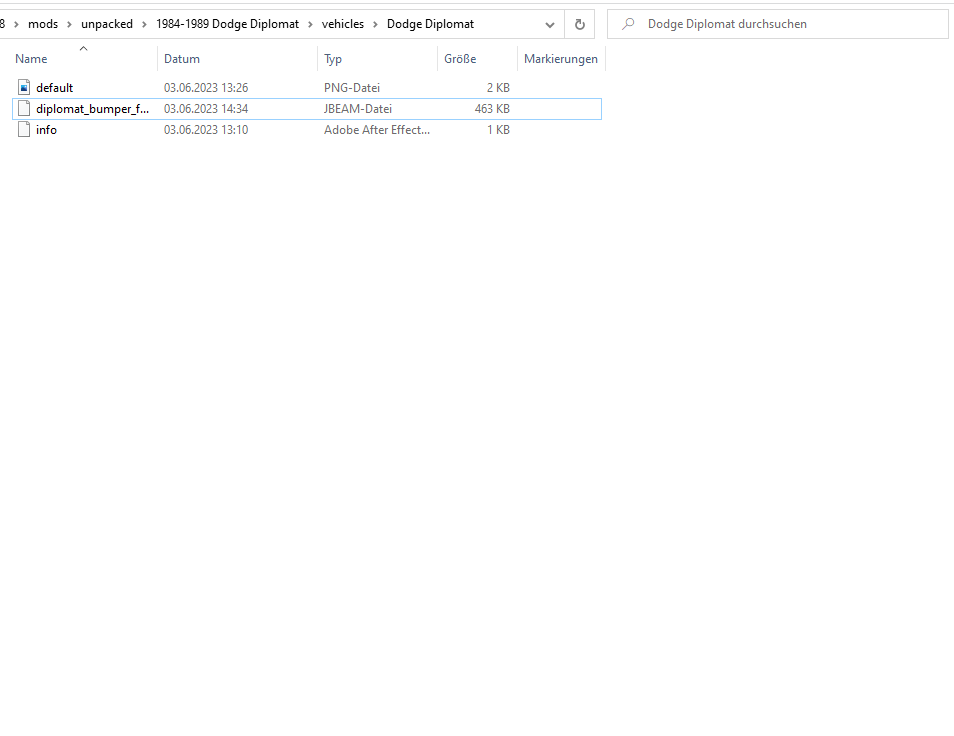This screenshot has height=736, width=954.
Task: Focus the Dodge Diplomat durchsuchen search box
Action: [x=778, y=24]
